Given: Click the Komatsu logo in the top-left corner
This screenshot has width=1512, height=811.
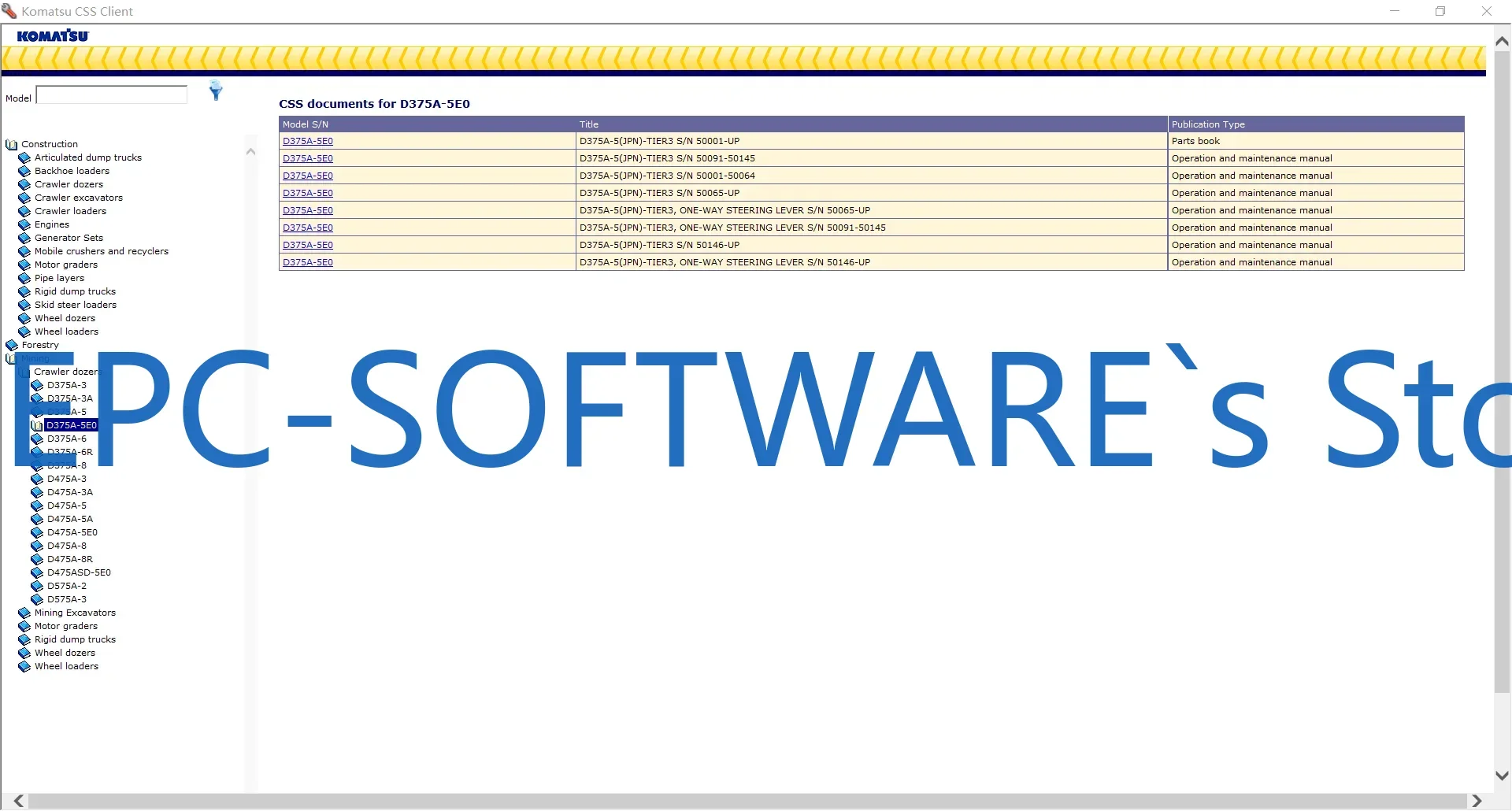Looking at the screenshot, I should (x=52, y=35).
